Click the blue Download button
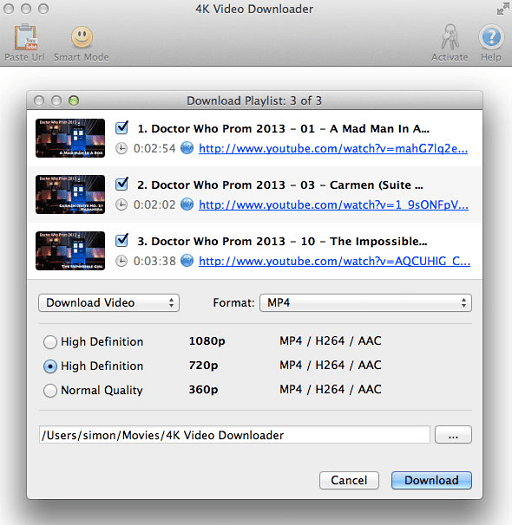Screen dimensions: 512x525 coord(431,480)
